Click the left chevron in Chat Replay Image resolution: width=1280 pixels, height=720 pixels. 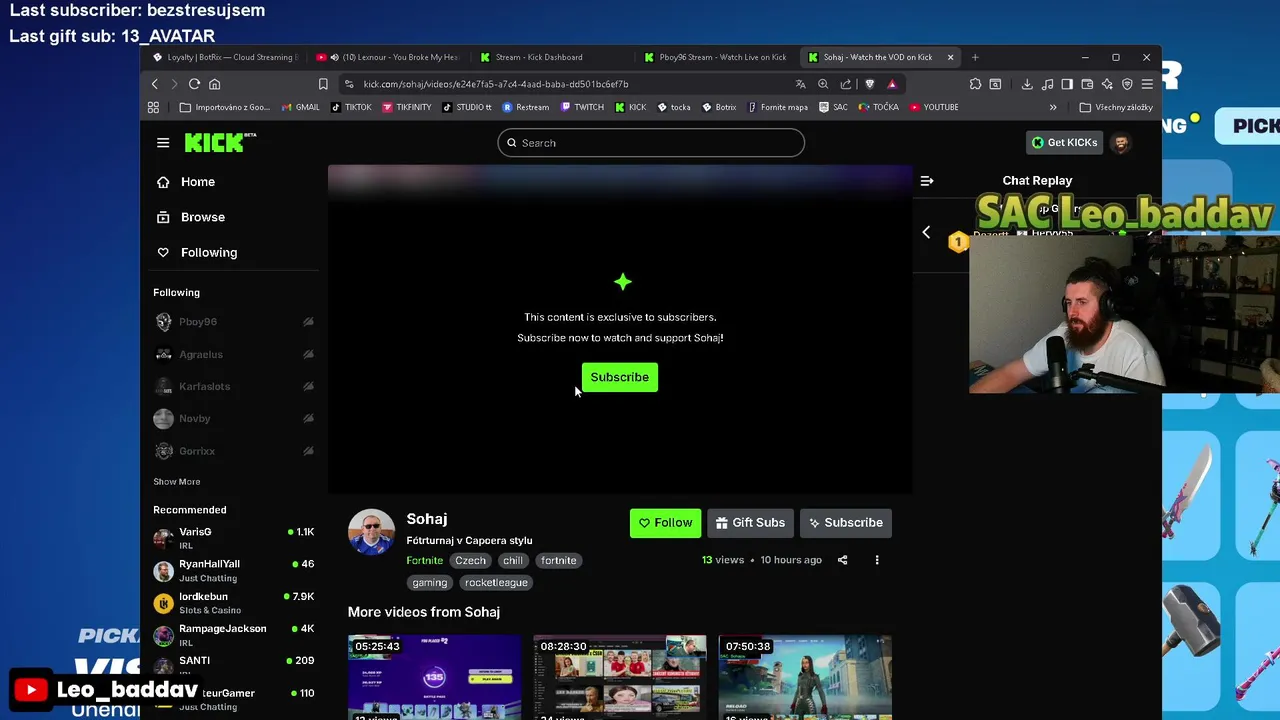coord(926,232)
